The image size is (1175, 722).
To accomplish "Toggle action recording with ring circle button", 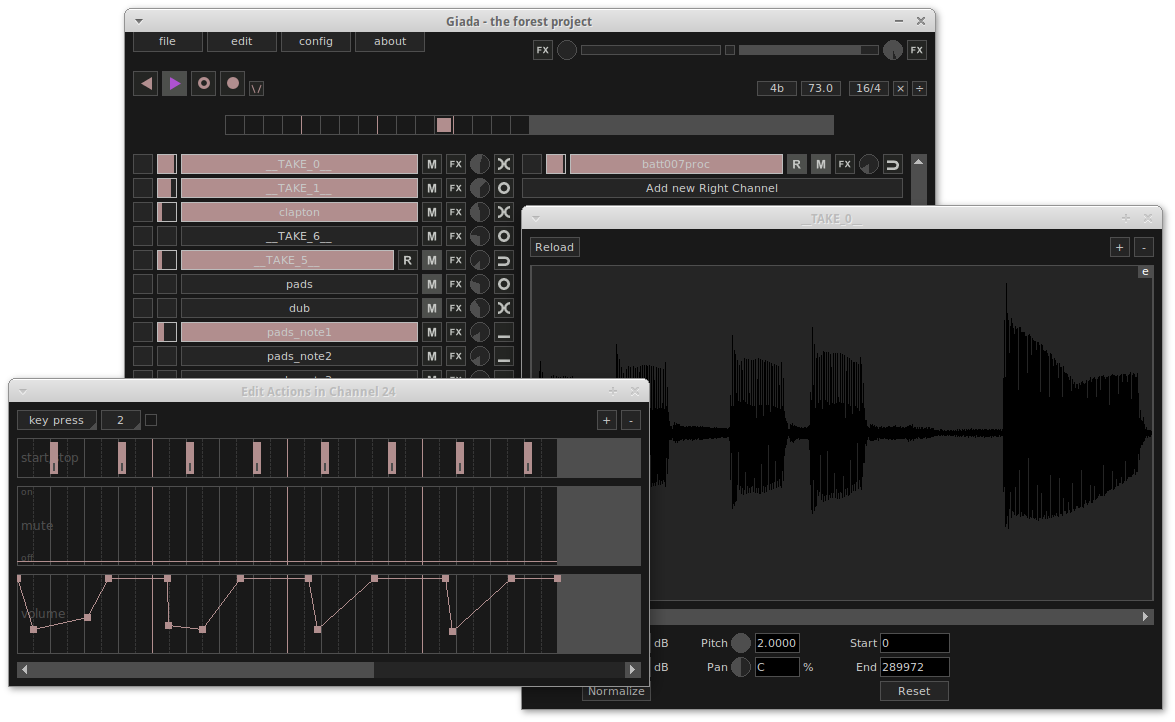I will [204, 84].
